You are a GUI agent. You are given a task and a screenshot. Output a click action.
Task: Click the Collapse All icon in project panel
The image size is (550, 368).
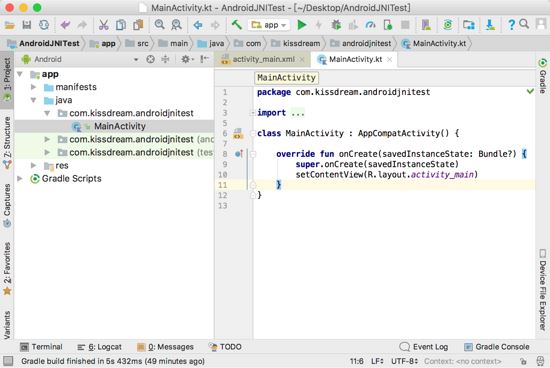coord(165,59)
